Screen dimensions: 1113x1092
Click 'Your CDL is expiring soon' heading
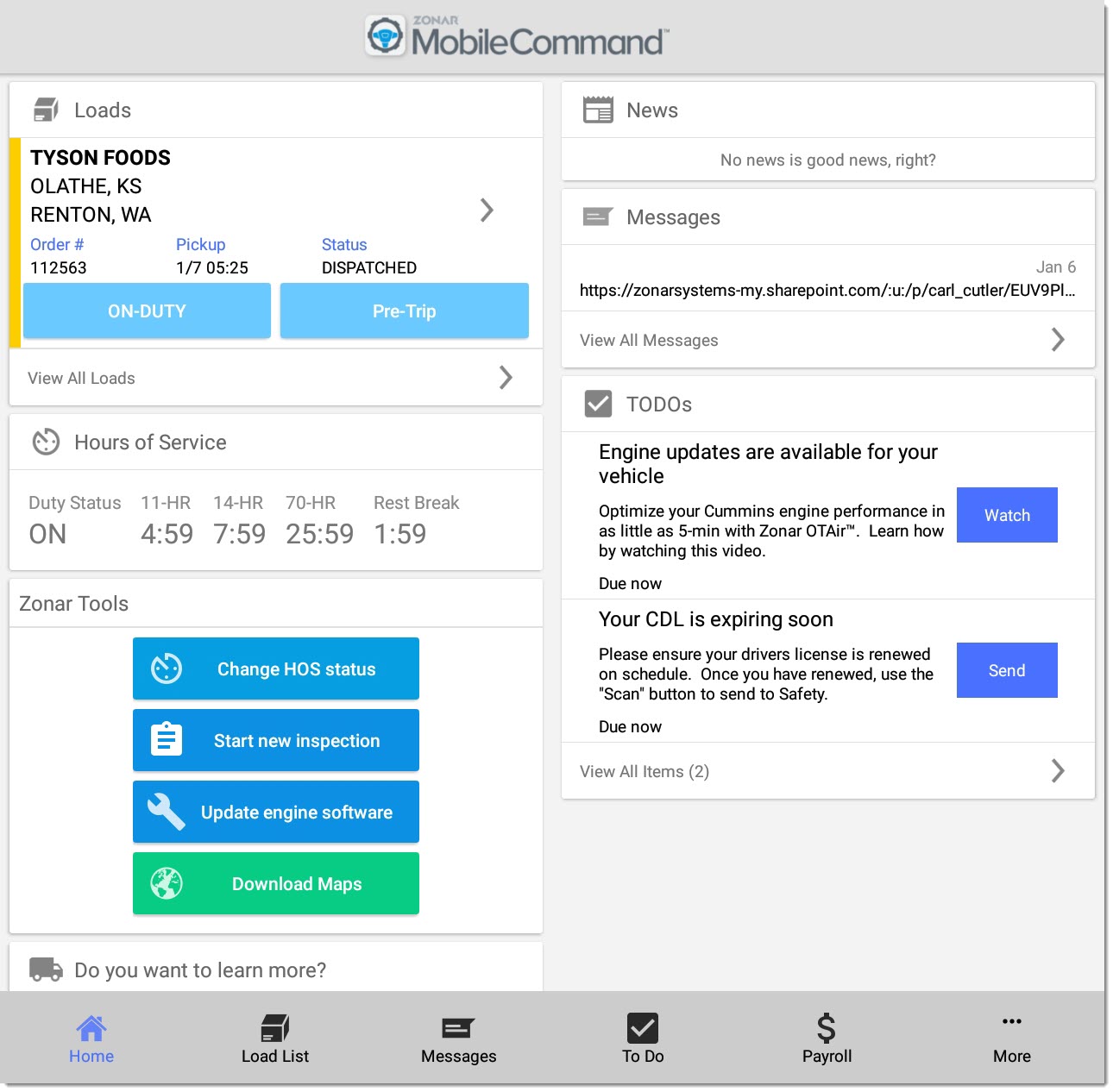(x=716, y=619)
